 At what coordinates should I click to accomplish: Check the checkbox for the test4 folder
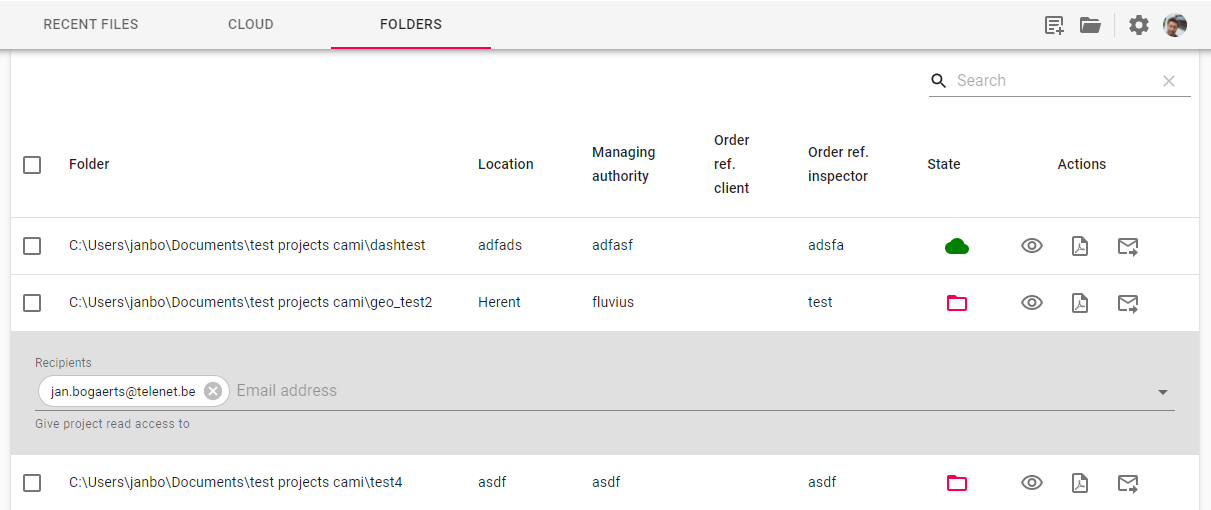click(32, 483)
